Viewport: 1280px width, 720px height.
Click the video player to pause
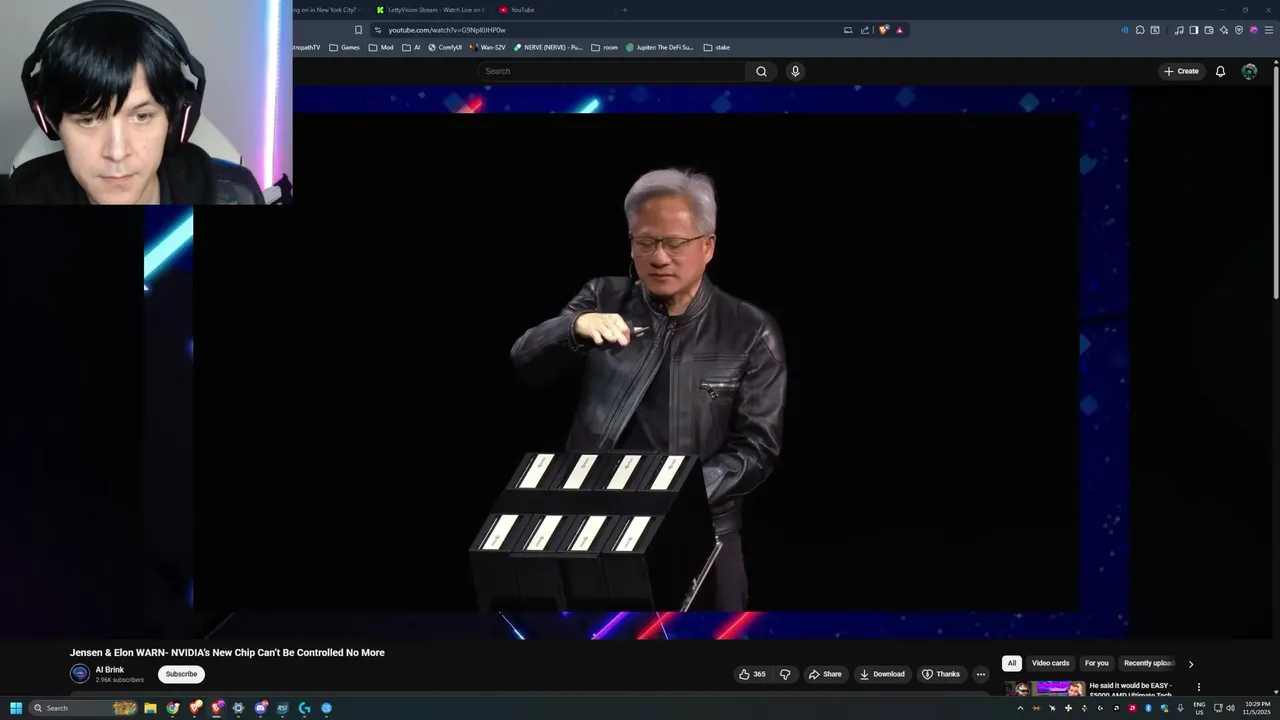(636, 362)
